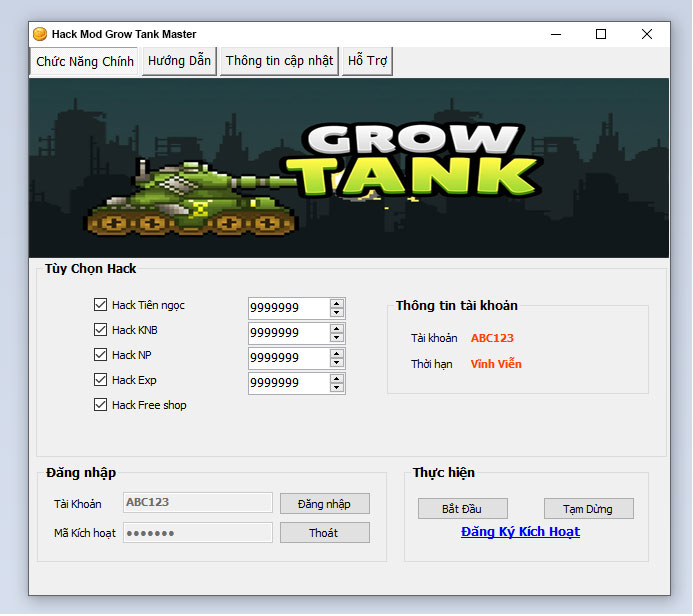This screenshot has height=616, width=693.
Task: Decrease the Hack Tiên ngọc value with down arrow
Action: pos(337,312)
